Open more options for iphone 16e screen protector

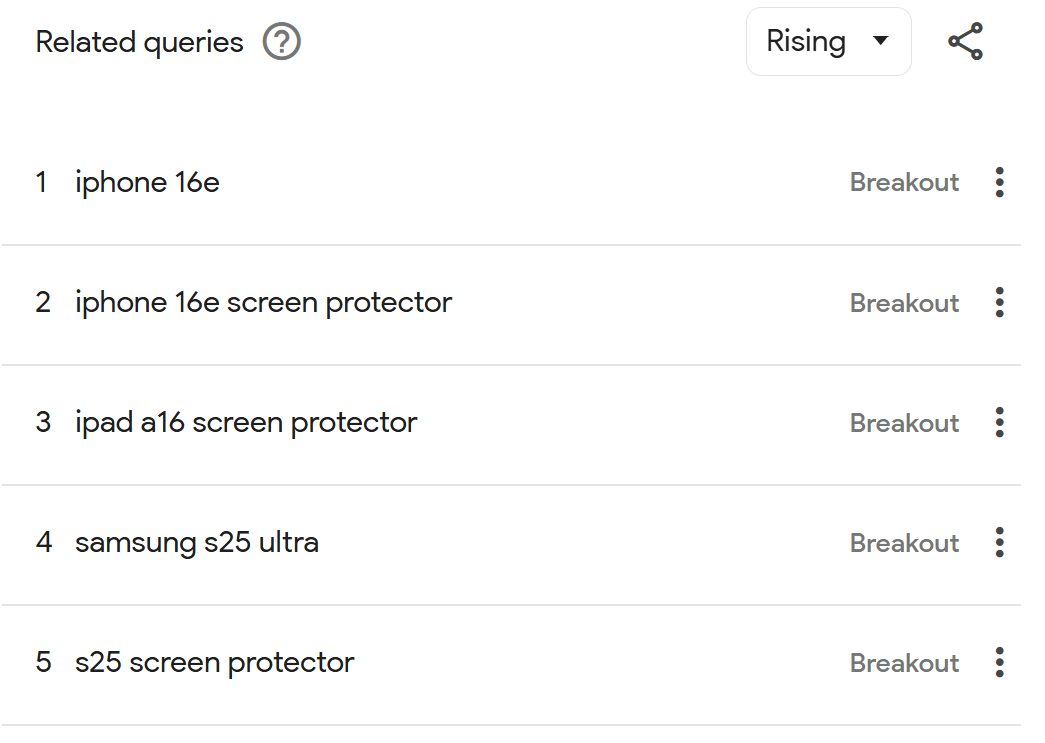[999, 302]
